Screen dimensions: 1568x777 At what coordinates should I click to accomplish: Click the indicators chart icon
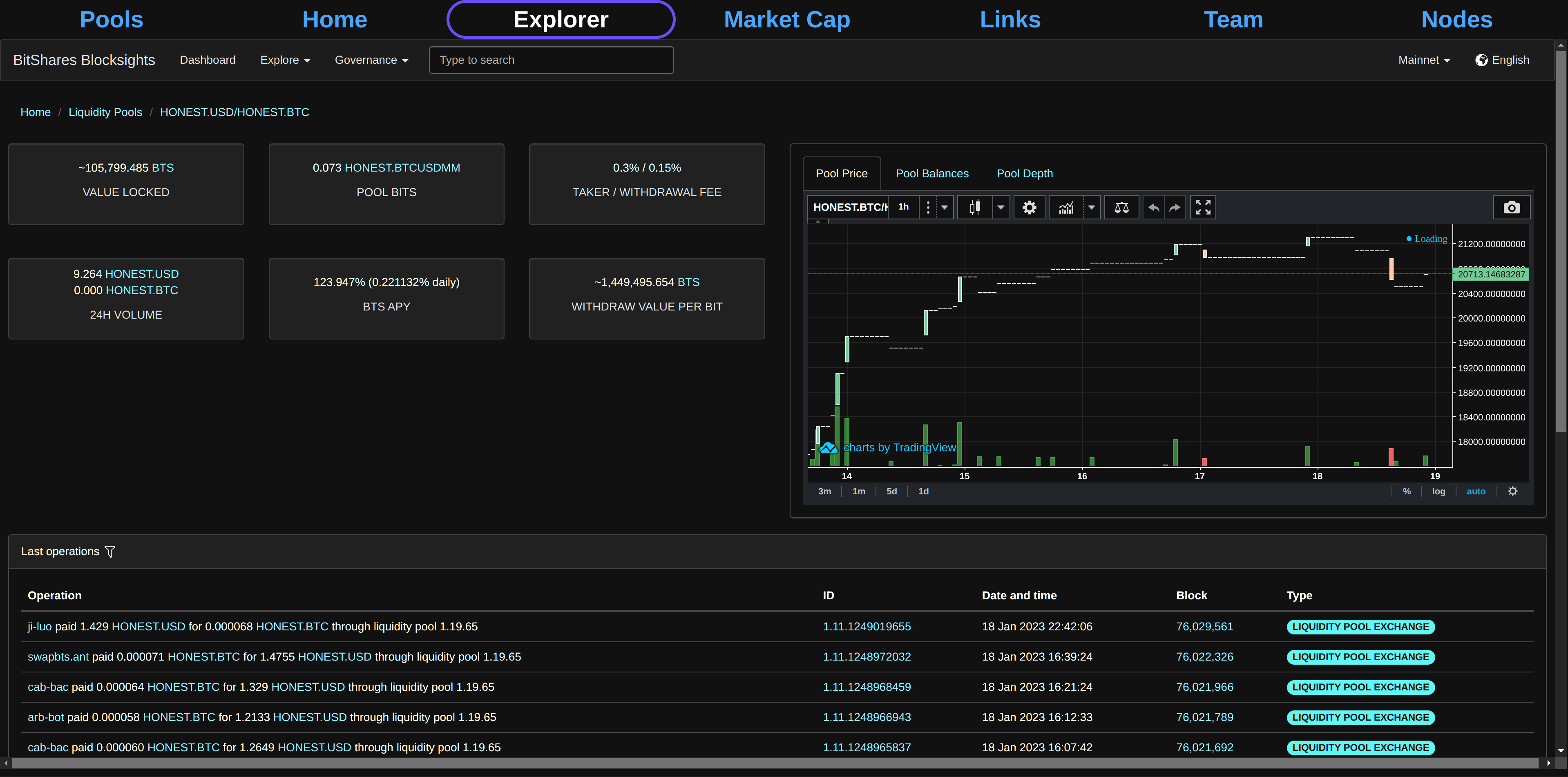coord(1066,208)
